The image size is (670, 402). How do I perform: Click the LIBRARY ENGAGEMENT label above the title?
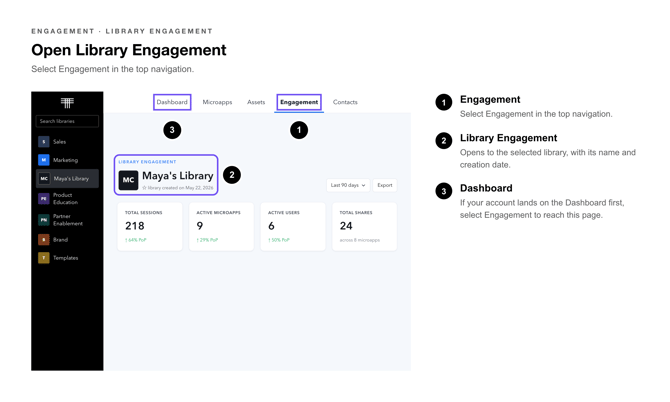(147, 162)
